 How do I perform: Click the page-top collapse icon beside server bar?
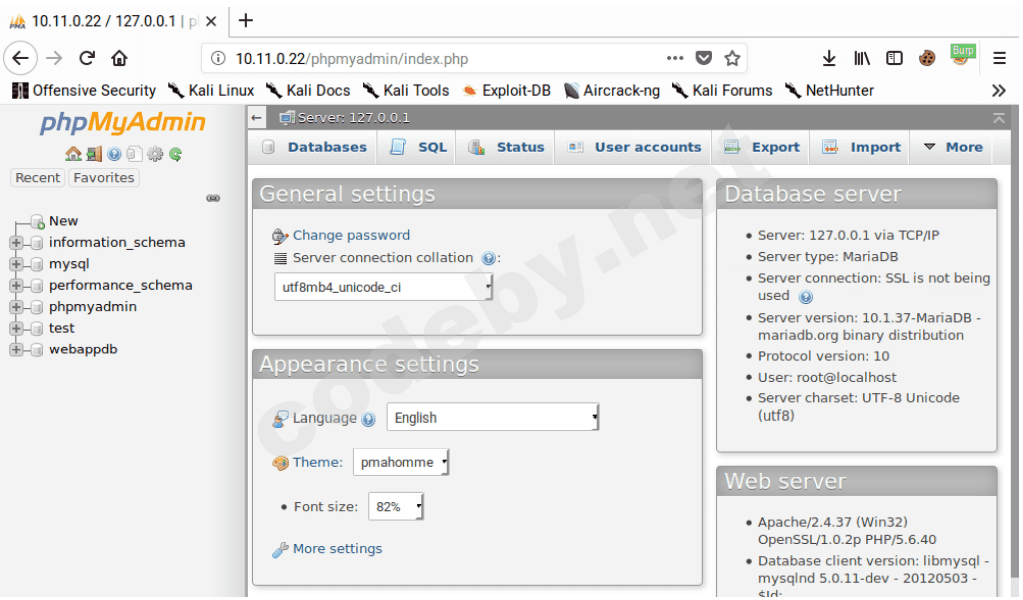pos(998,118)
